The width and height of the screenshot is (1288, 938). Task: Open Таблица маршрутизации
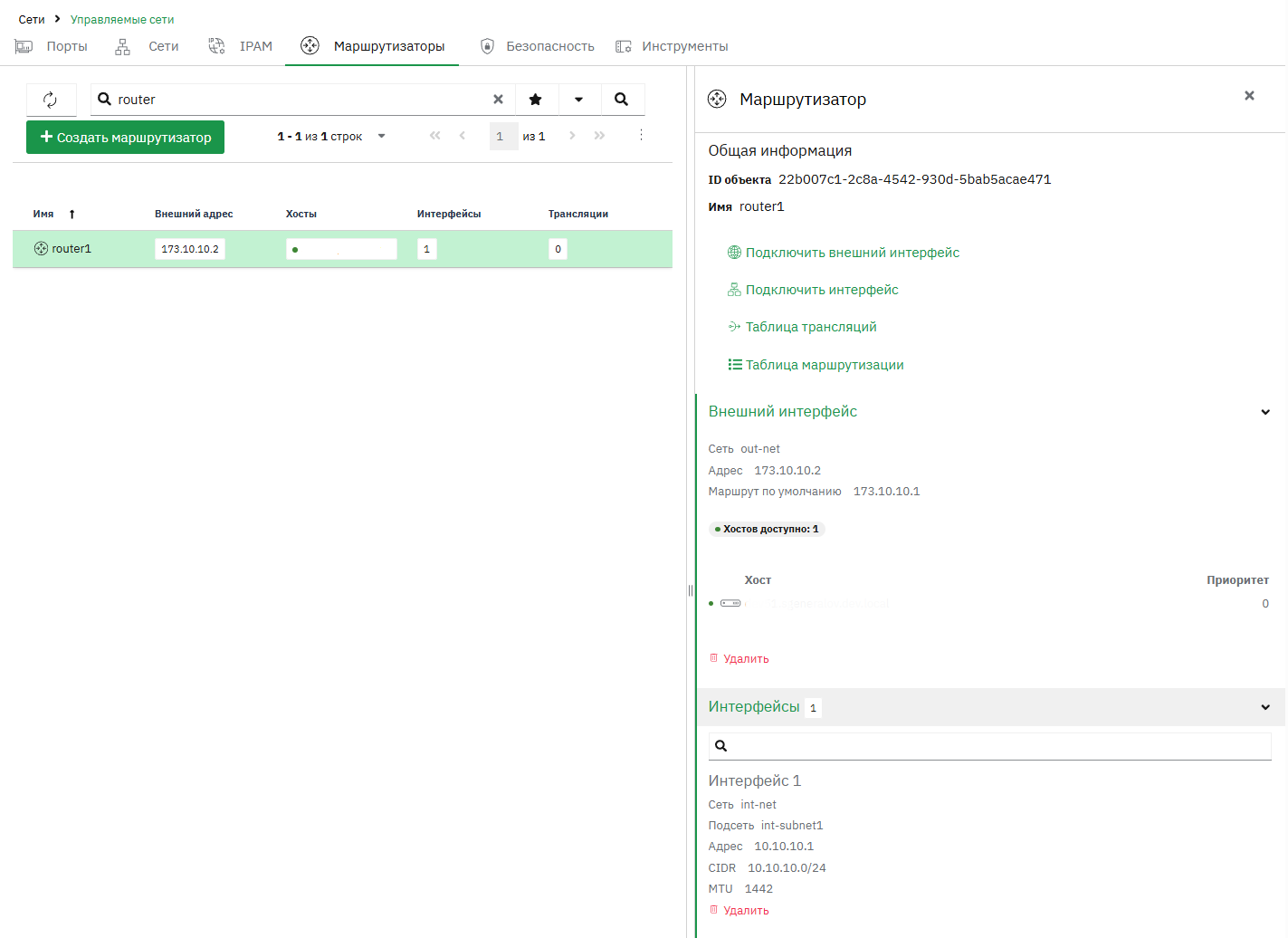(x=816, y=365)
